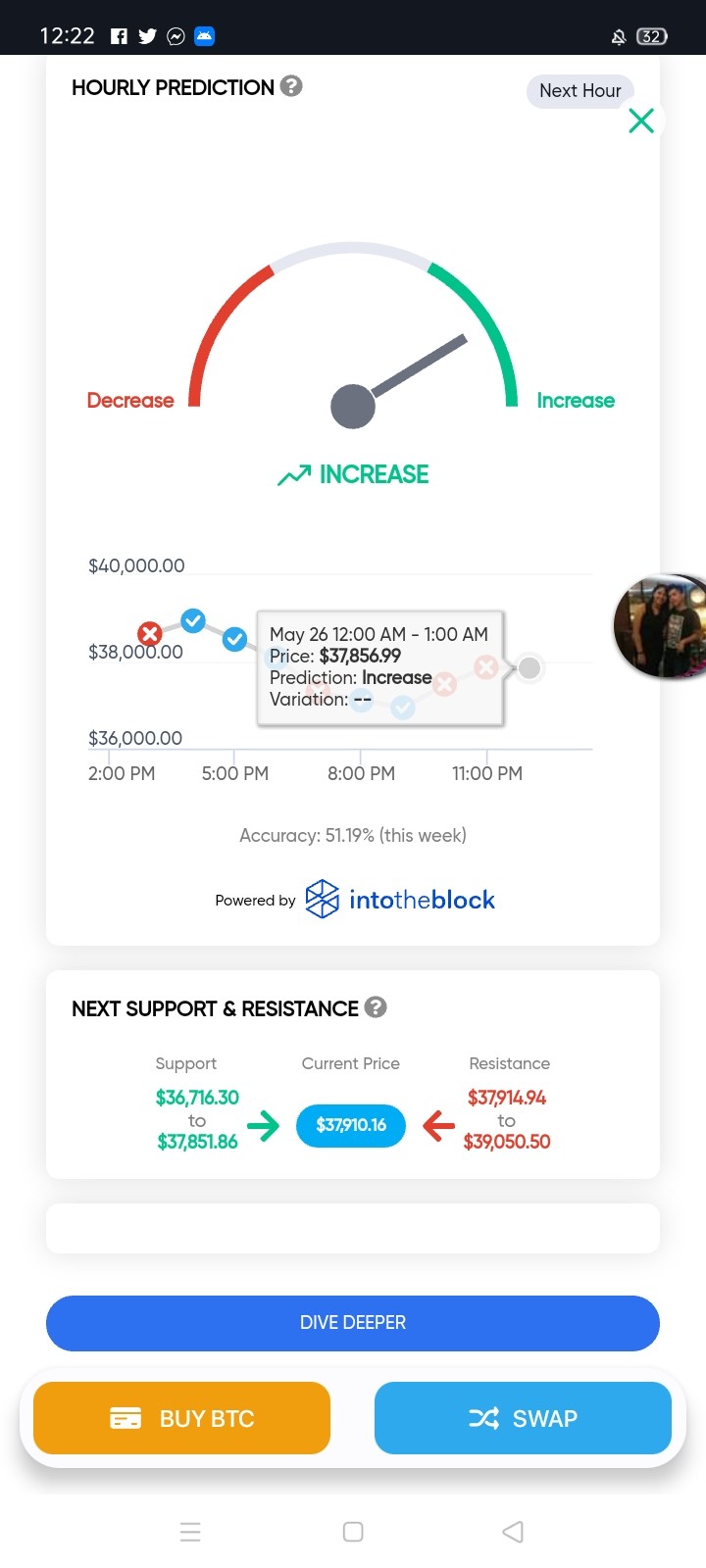
Task: Close the prediction panel with green X
Action: (x=641, y=121)
